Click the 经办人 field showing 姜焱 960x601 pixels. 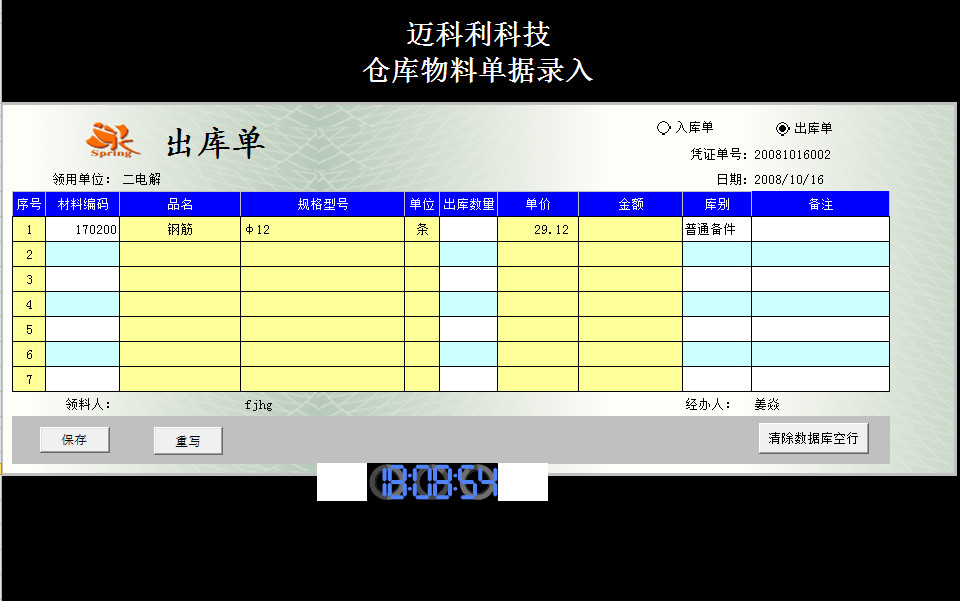pyautogui.click(x=765, y=403)
